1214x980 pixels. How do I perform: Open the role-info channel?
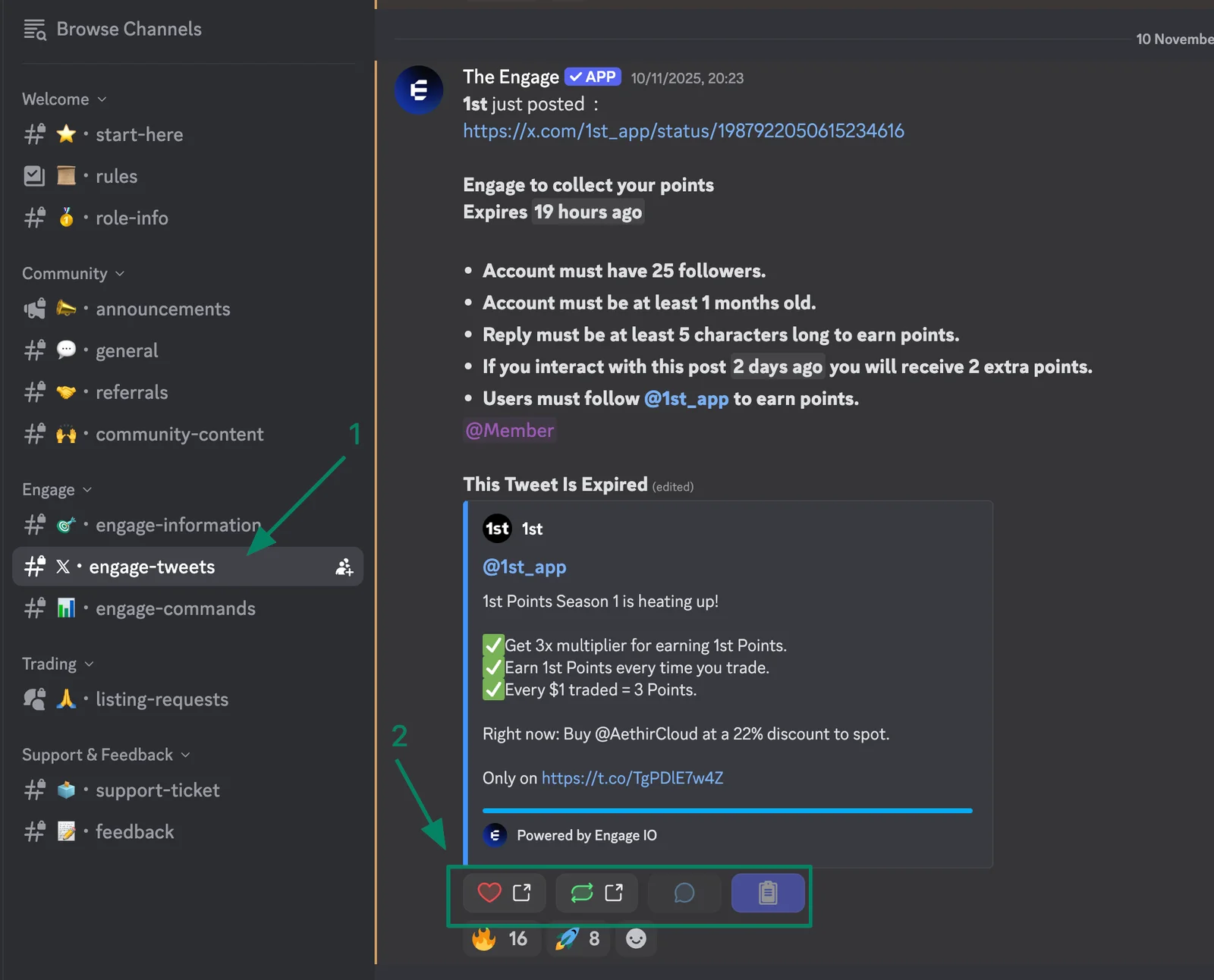tap(188, 218)
